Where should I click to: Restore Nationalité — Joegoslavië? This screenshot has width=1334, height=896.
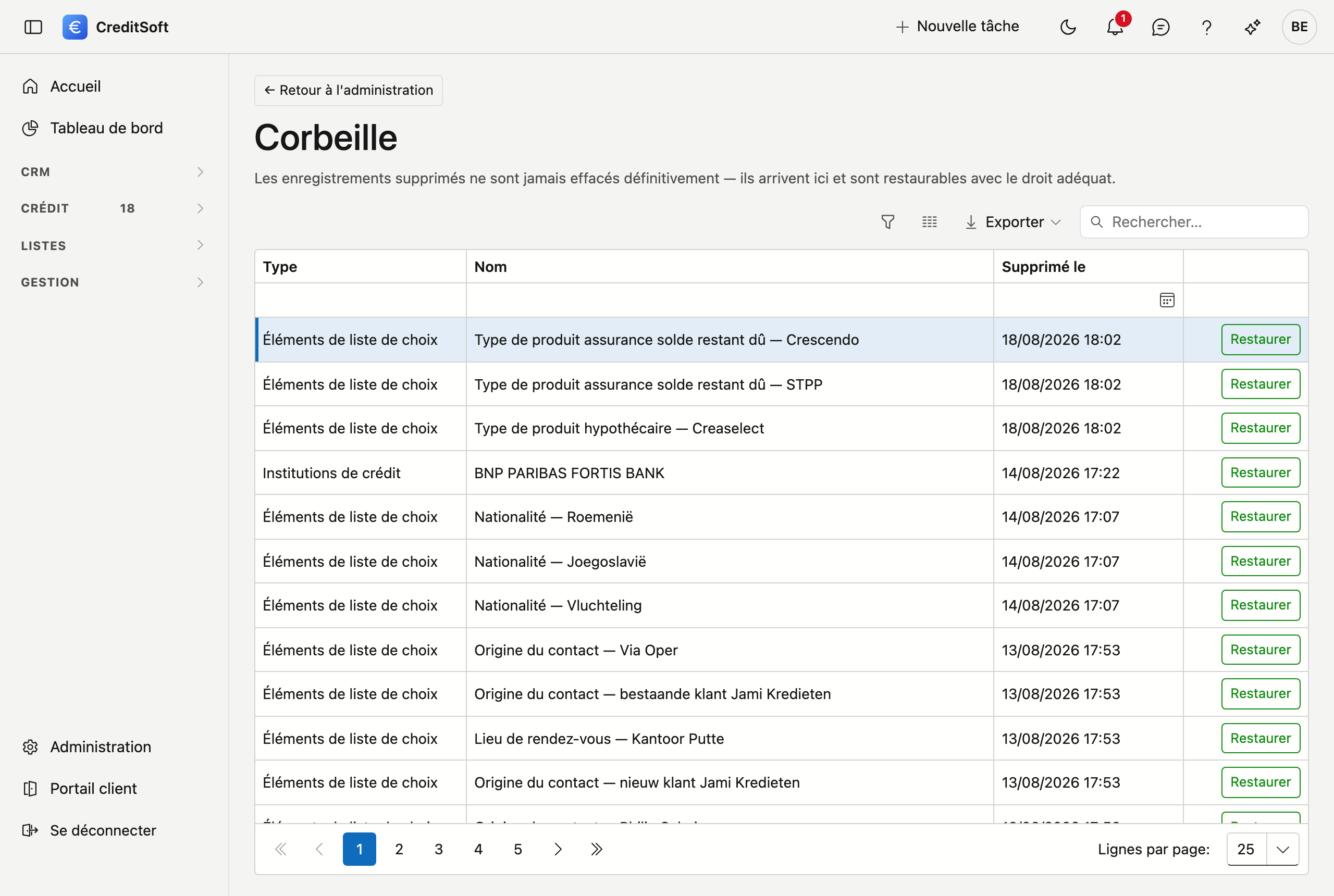tap(1261, 562)
